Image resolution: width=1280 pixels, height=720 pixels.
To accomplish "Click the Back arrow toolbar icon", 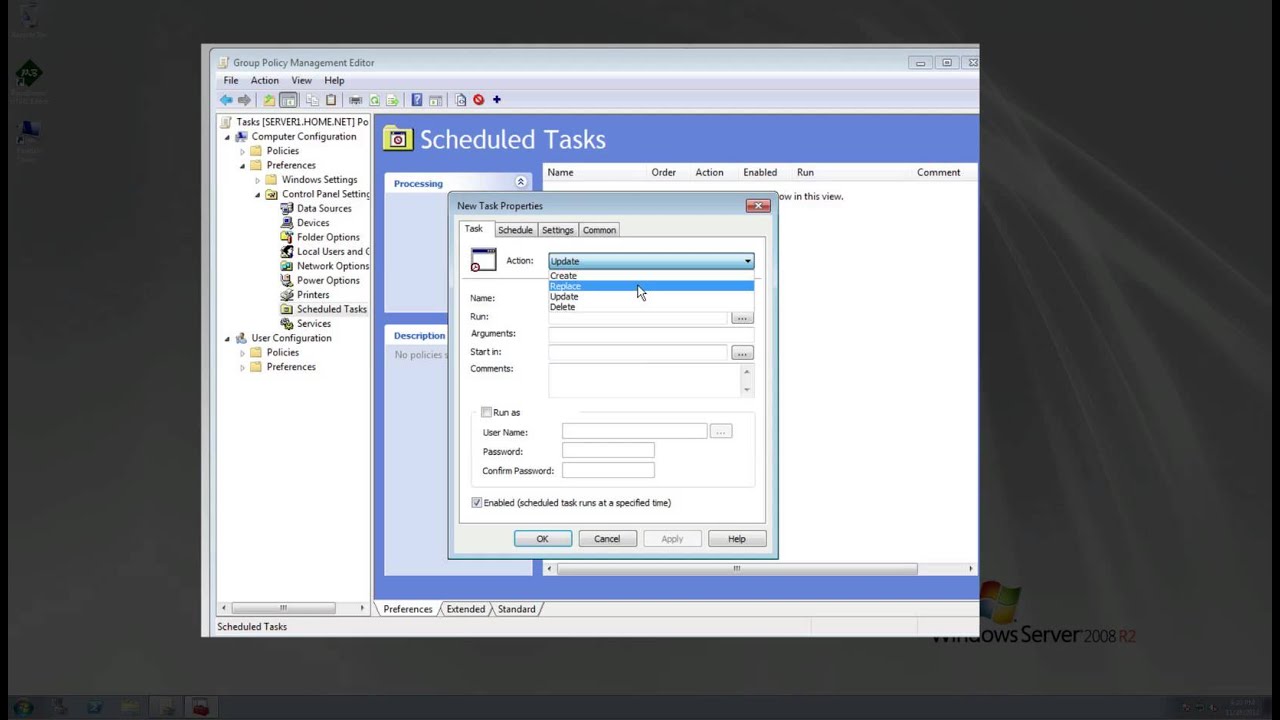I will click(x=226, y=100).
